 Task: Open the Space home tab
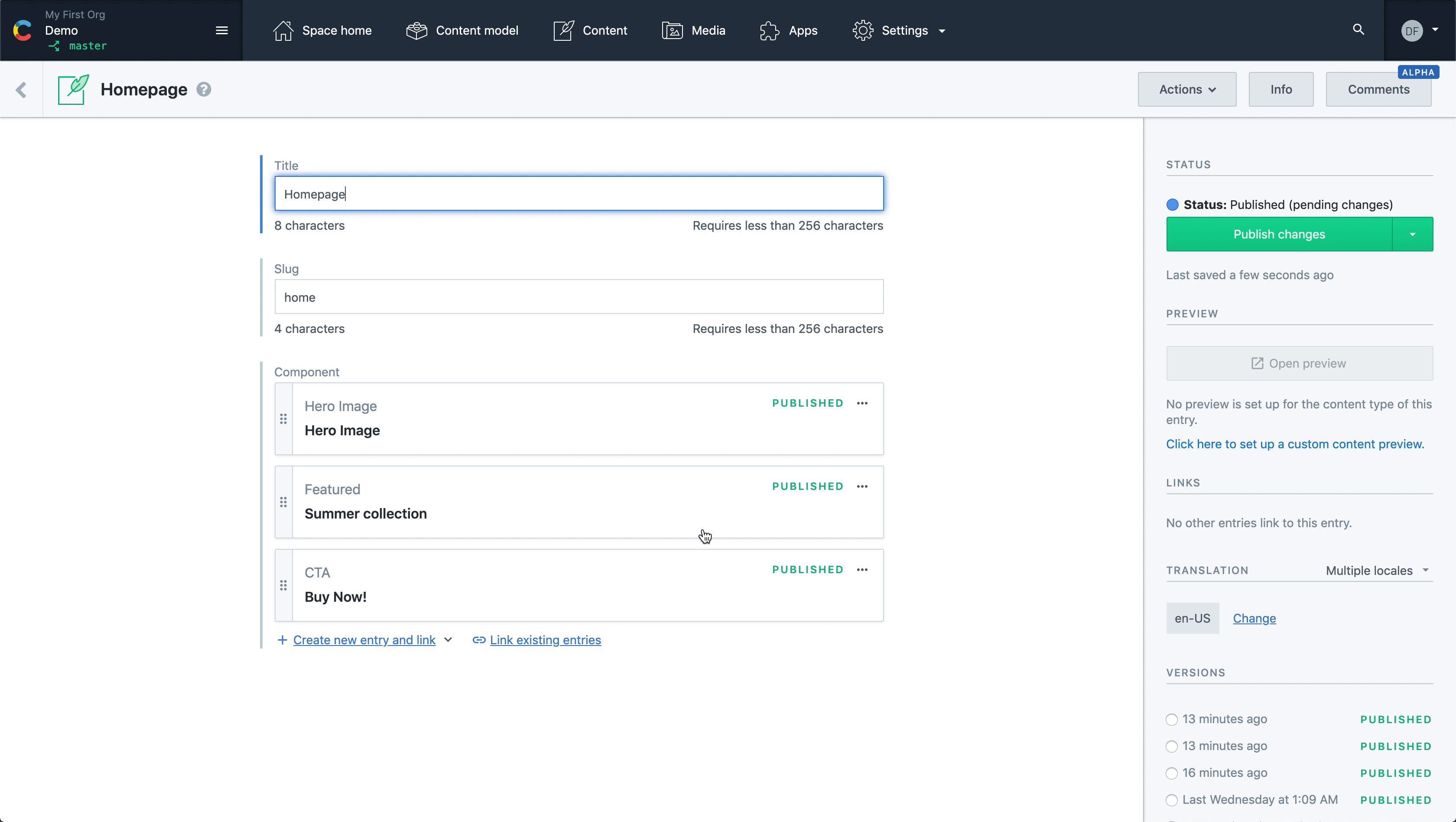322,30
